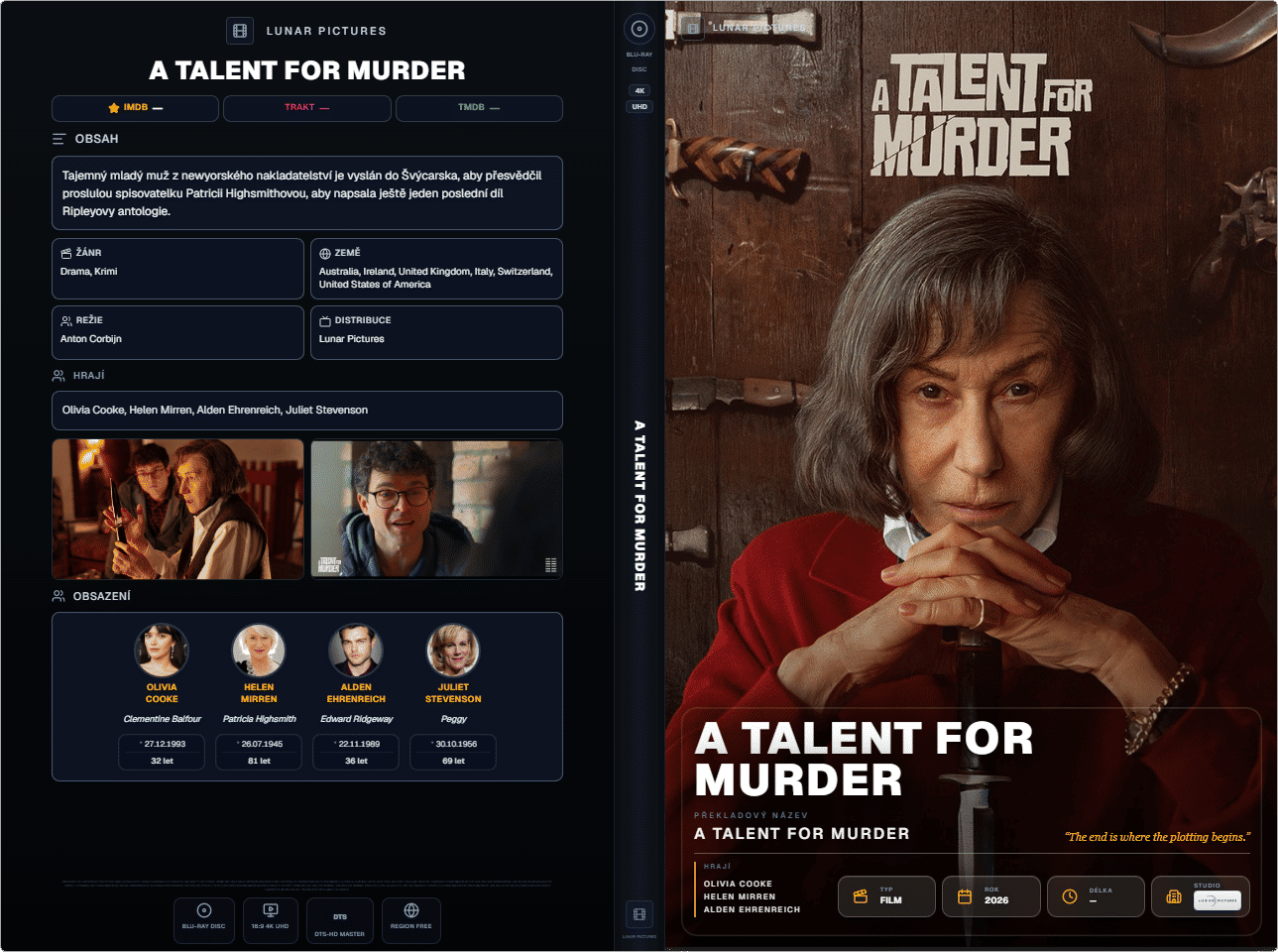Viewport: 1278px width, 952px height.
Task: Open the still of two people with a knife
Action: coord(178,510)
